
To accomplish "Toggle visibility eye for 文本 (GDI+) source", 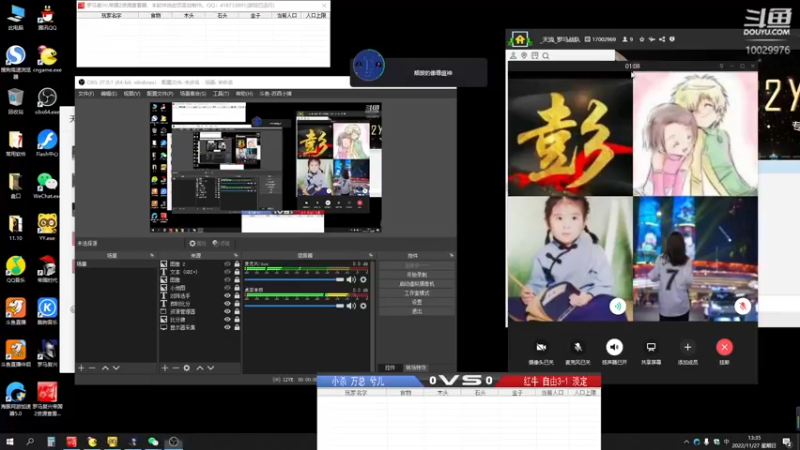I will pyautogui.click(x=228, y=272).
